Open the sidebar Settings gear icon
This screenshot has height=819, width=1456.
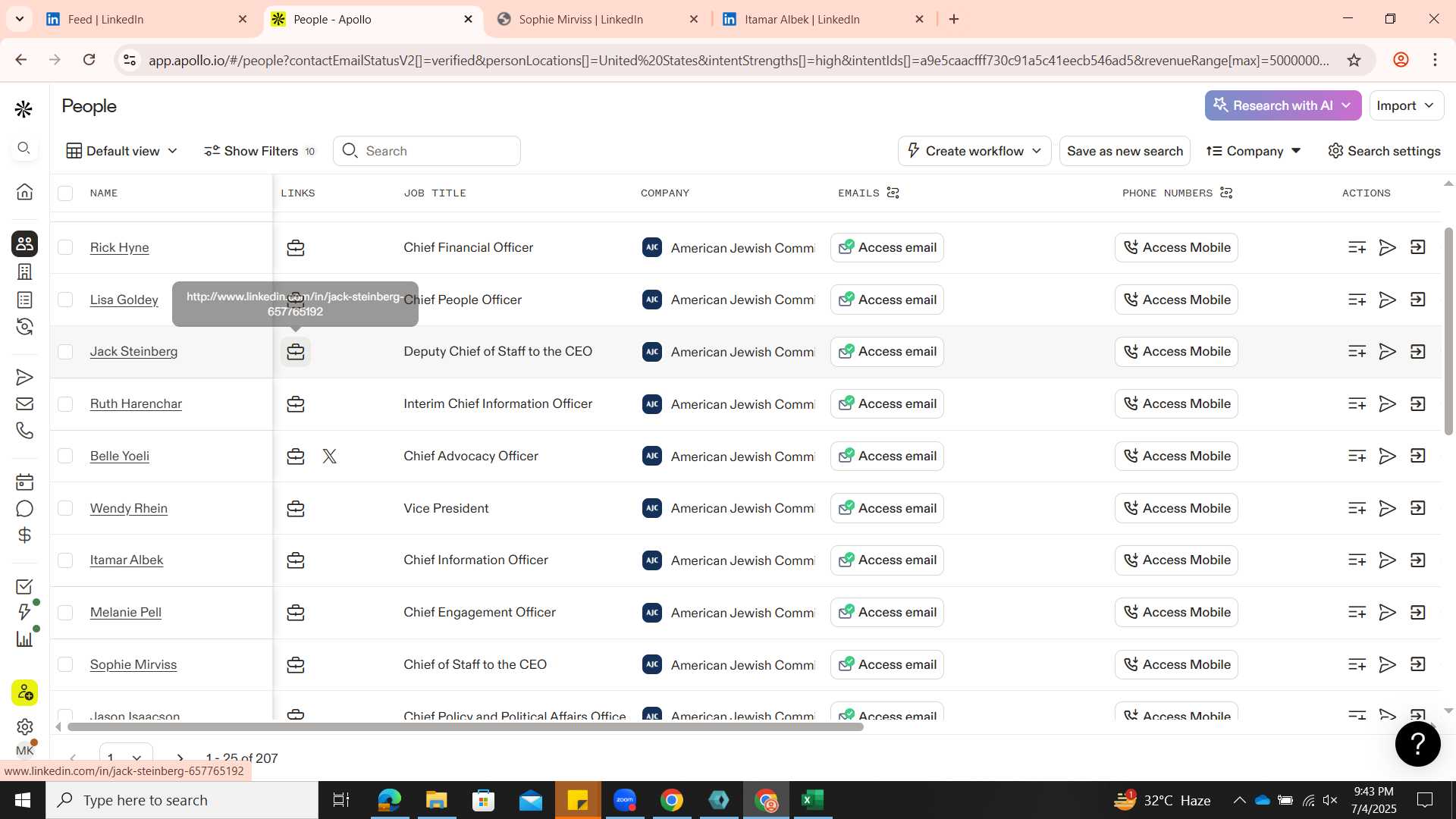[x=24, y=726]
